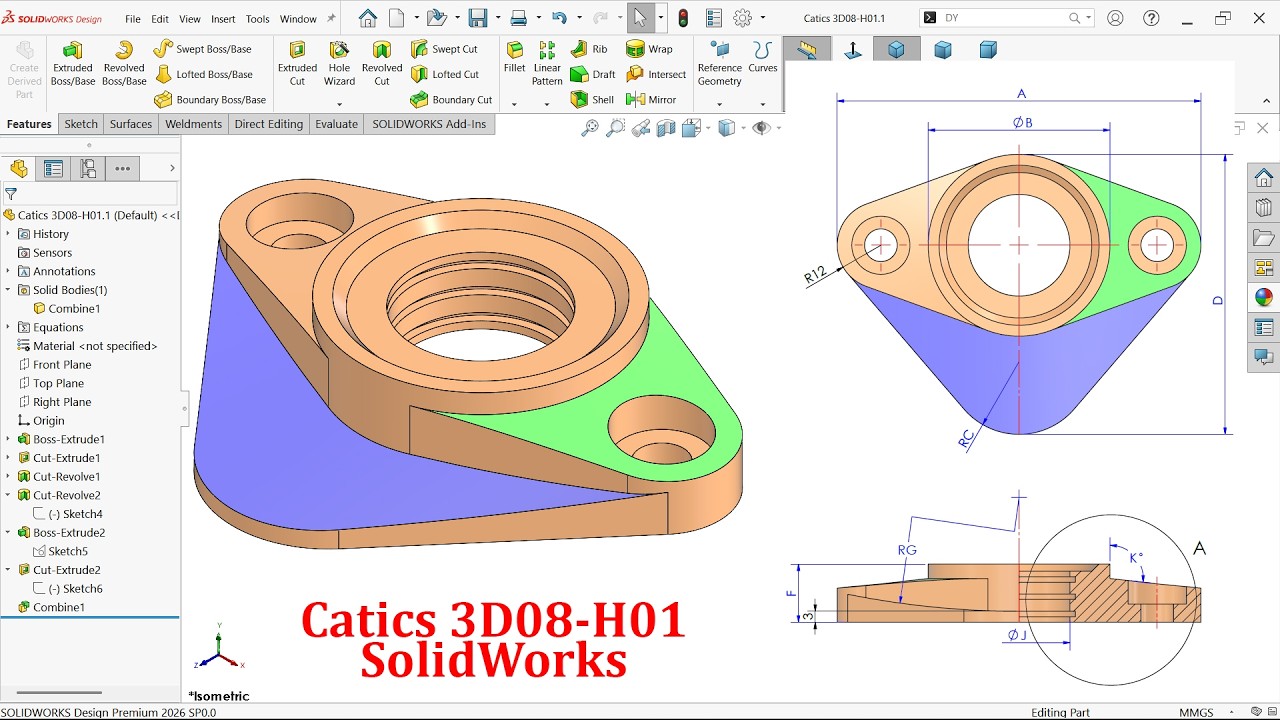Click the Rebuild traffic light icon
This screenshot has height=720, width=1280.
[x=683, y=18]
